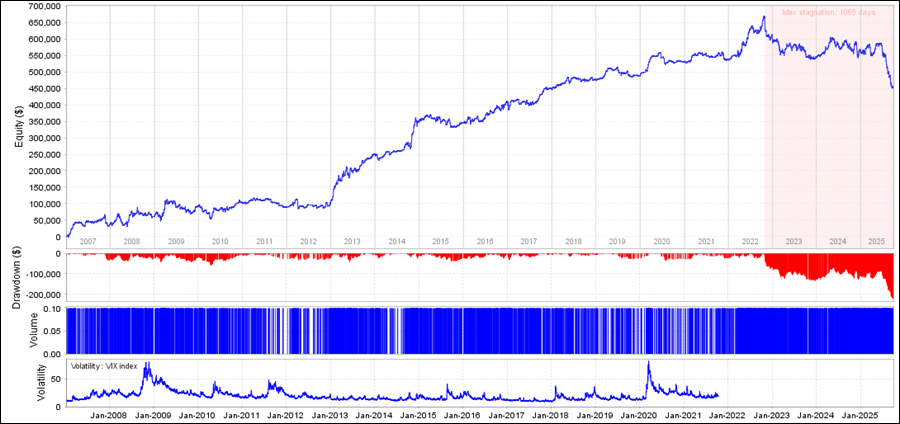Image resolution: width=900 pixels, height=424 pixels.
Task: Click the 2020 VIX spike peak
Action: point(648,362)
